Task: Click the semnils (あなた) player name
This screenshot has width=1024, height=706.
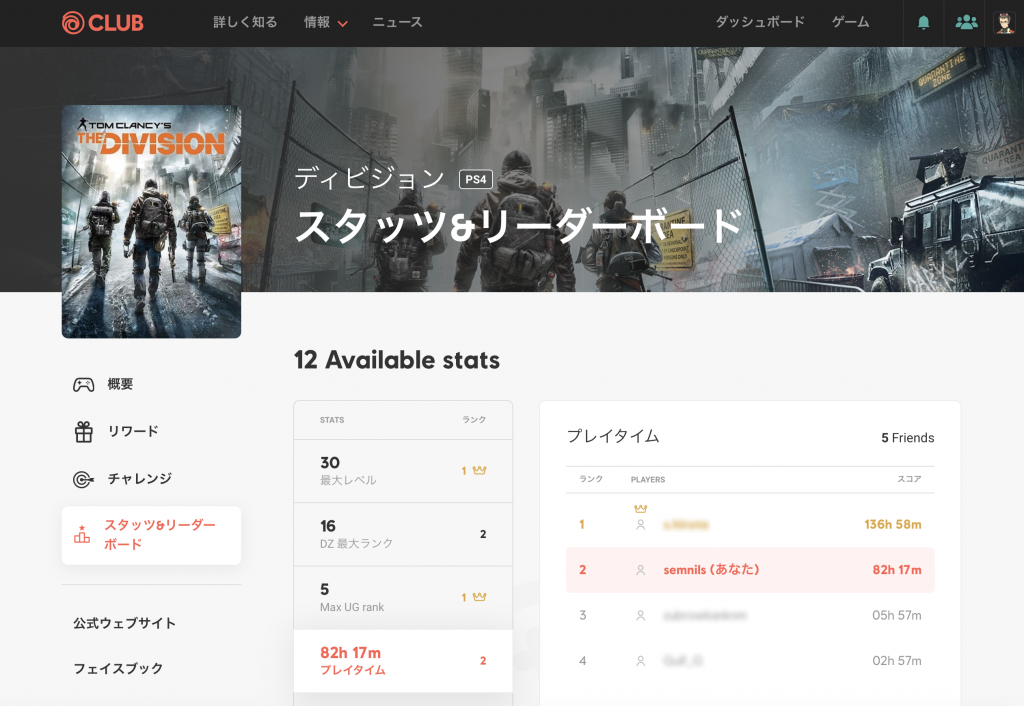Action: (711, 570)
